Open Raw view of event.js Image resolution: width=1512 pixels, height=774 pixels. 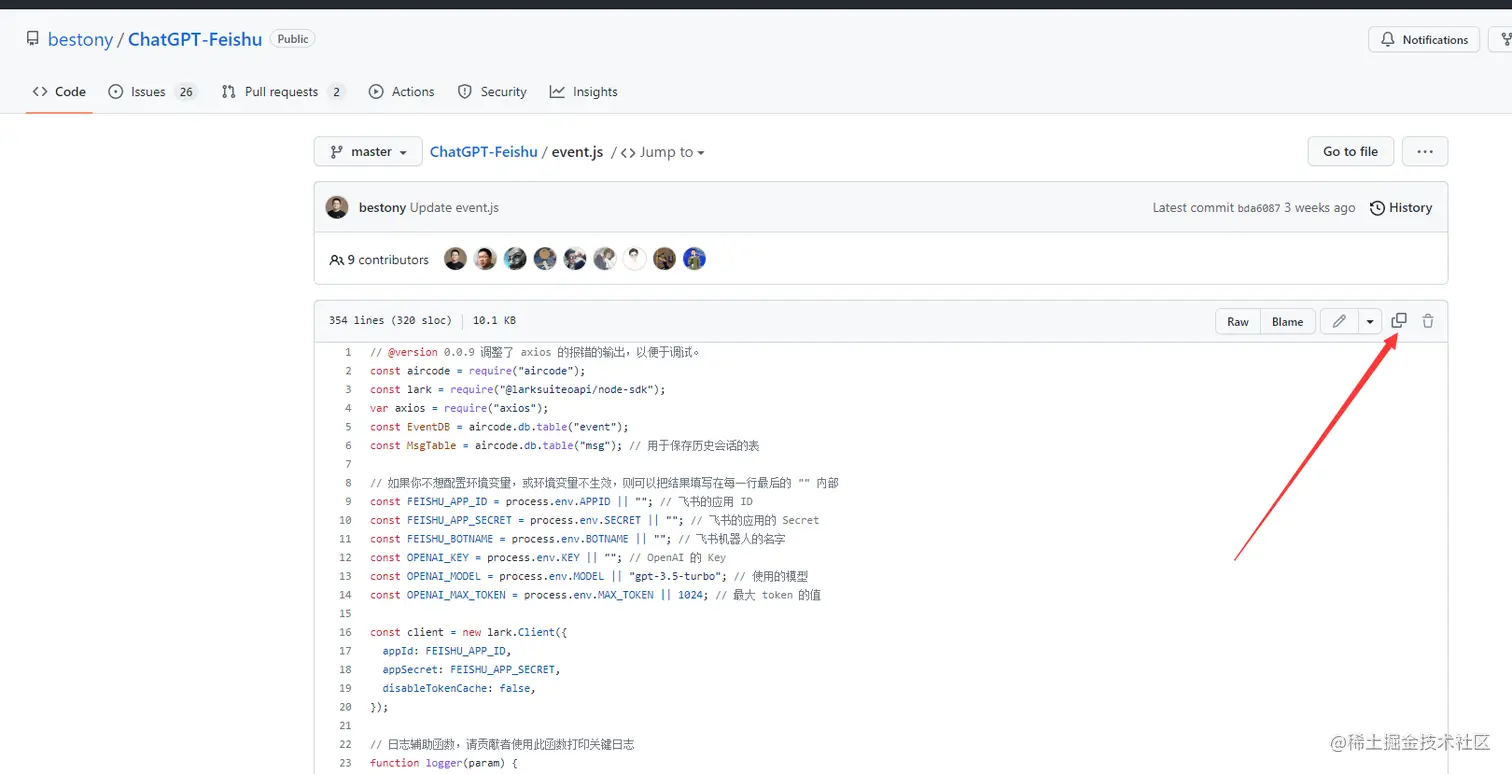(x=1238, y=321)
